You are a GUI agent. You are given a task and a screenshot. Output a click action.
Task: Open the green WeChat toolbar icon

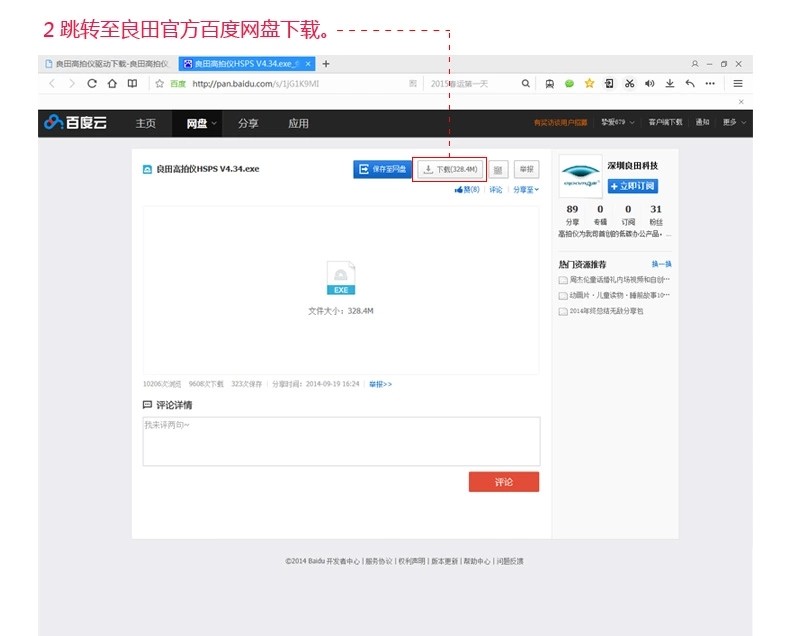point(569,84)
